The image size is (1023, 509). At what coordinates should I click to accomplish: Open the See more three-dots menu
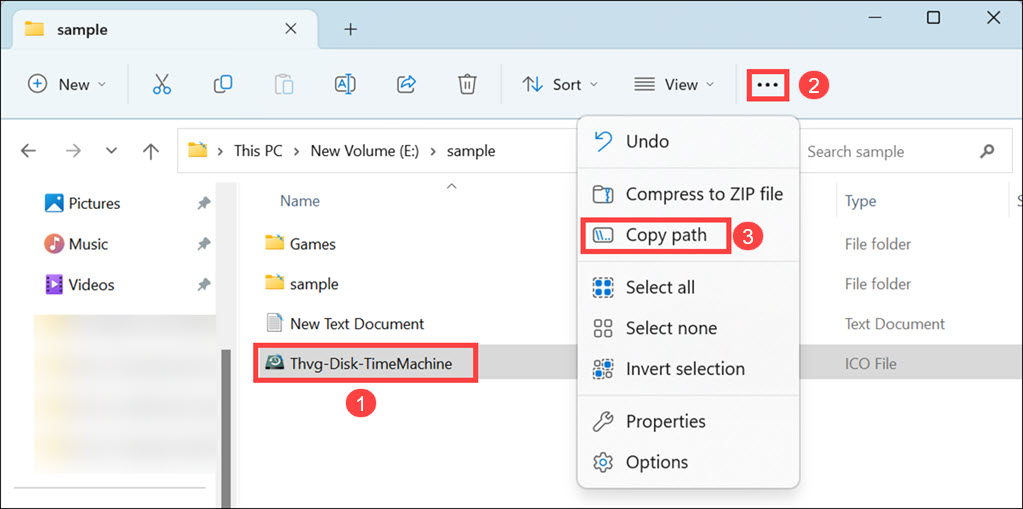point(767,85)
